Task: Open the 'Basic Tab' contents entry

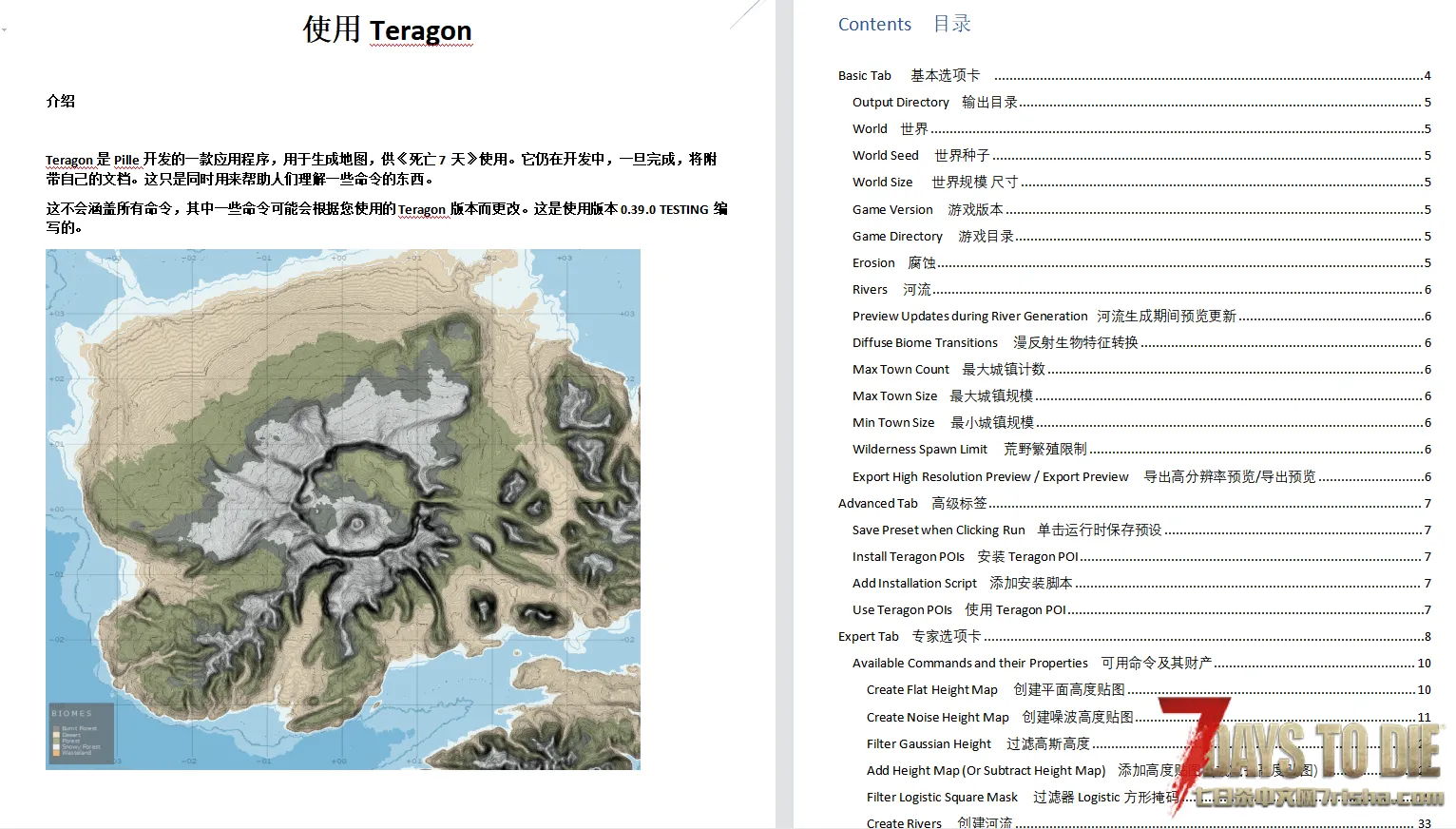Action: click(x=1134, y=75)
